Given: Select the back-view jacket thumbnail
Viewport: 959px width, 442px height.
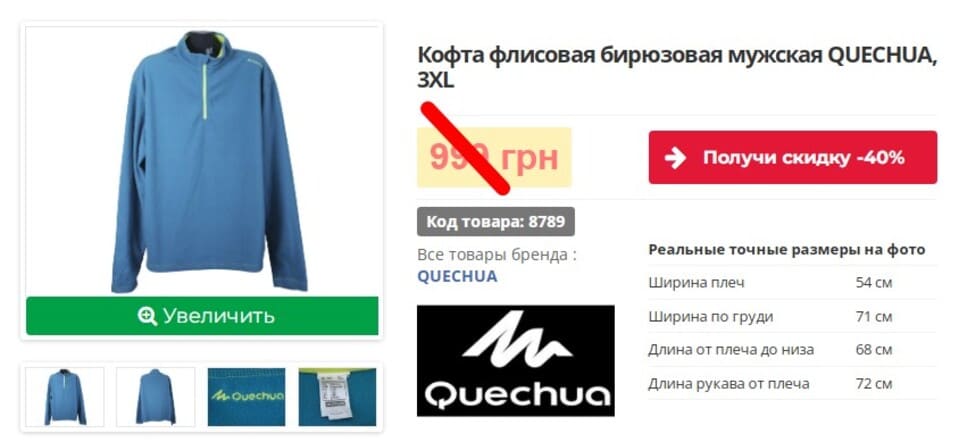Looking at the screenshot, I should pos(156,397).
